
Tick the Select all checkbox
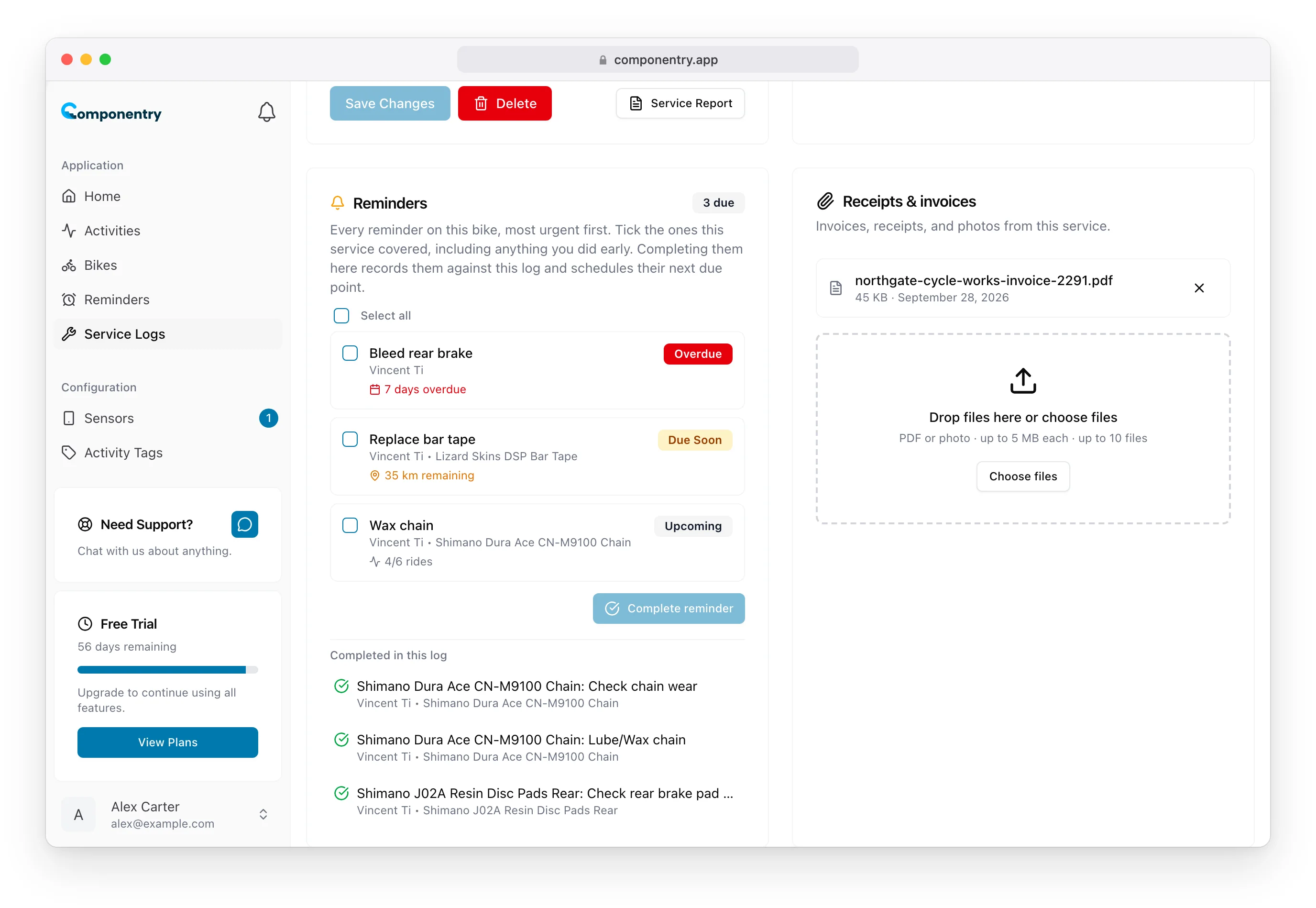tap(341, 316)
